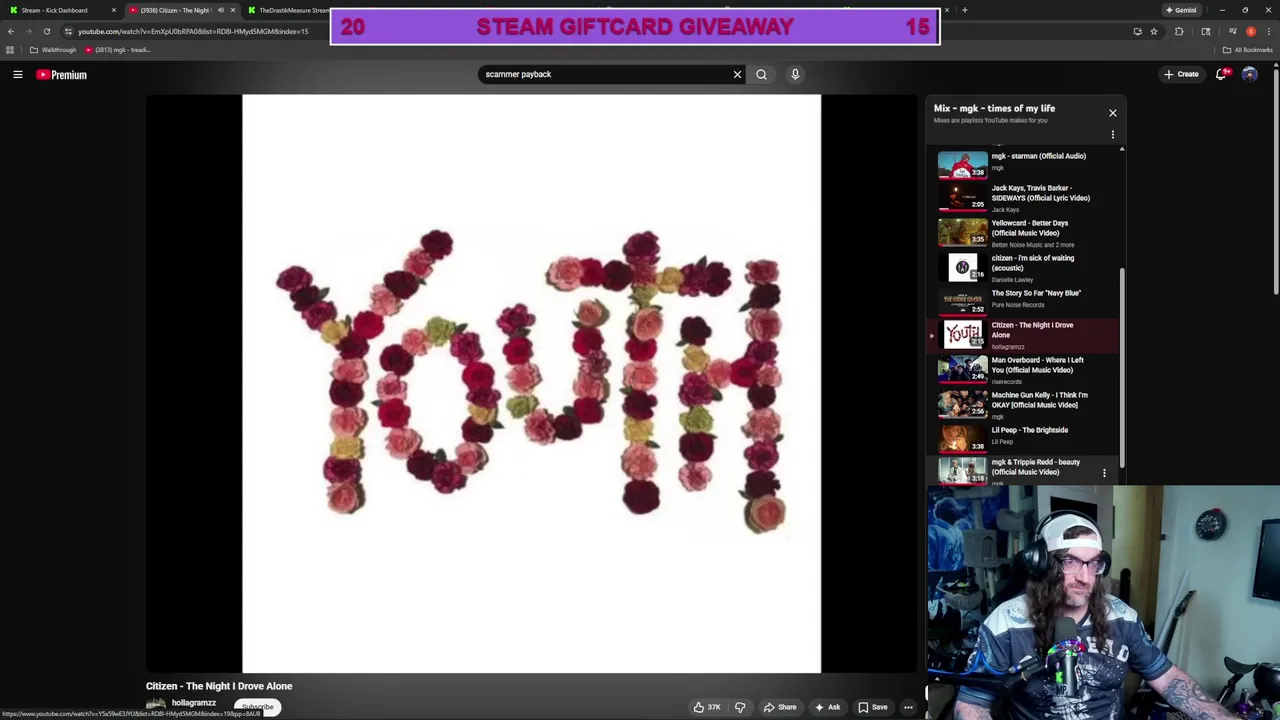Image resolution: width=1280 pixels, height=720 pixels.
Task: Switch to Stream - Kick Dashboard tab
Action: [63, 10]
